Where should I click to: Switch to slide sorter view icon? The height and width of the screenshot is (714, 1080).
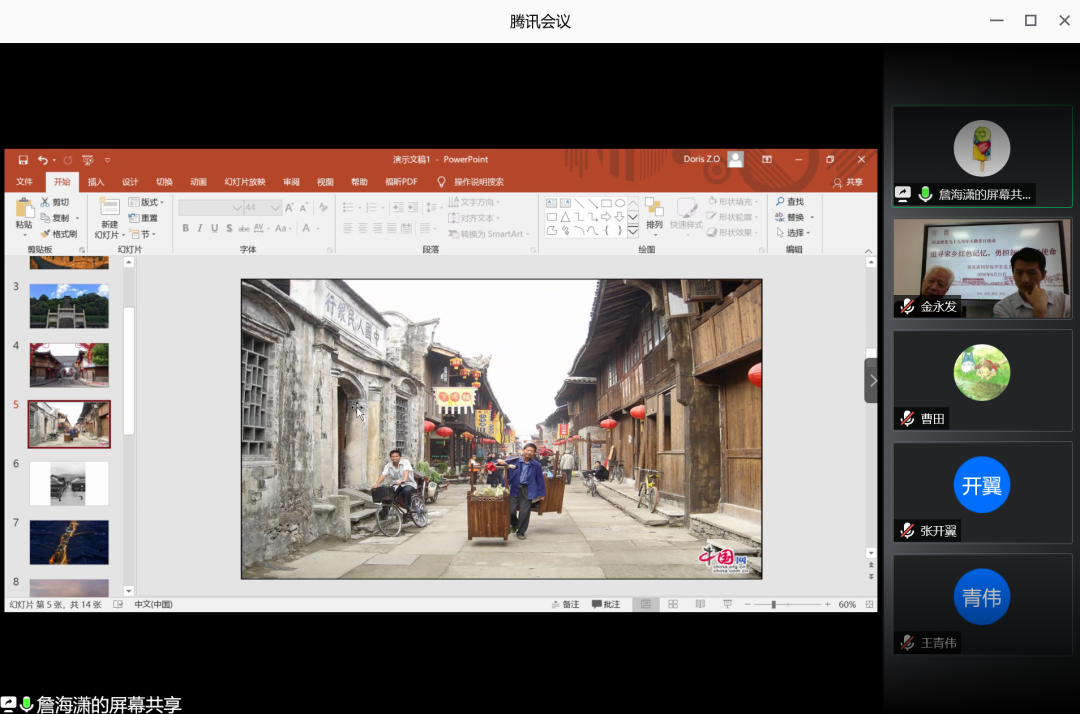click(x=673, y=605)
